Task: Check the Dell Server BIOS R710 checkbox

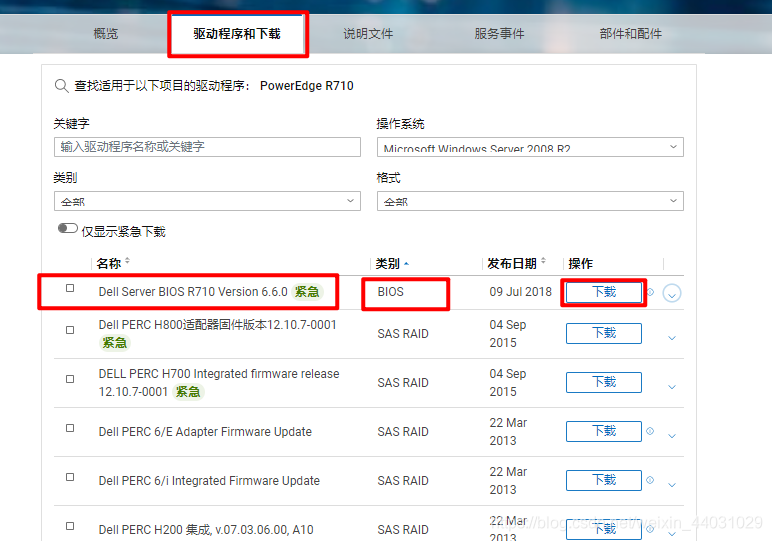Action: point(70,288)
